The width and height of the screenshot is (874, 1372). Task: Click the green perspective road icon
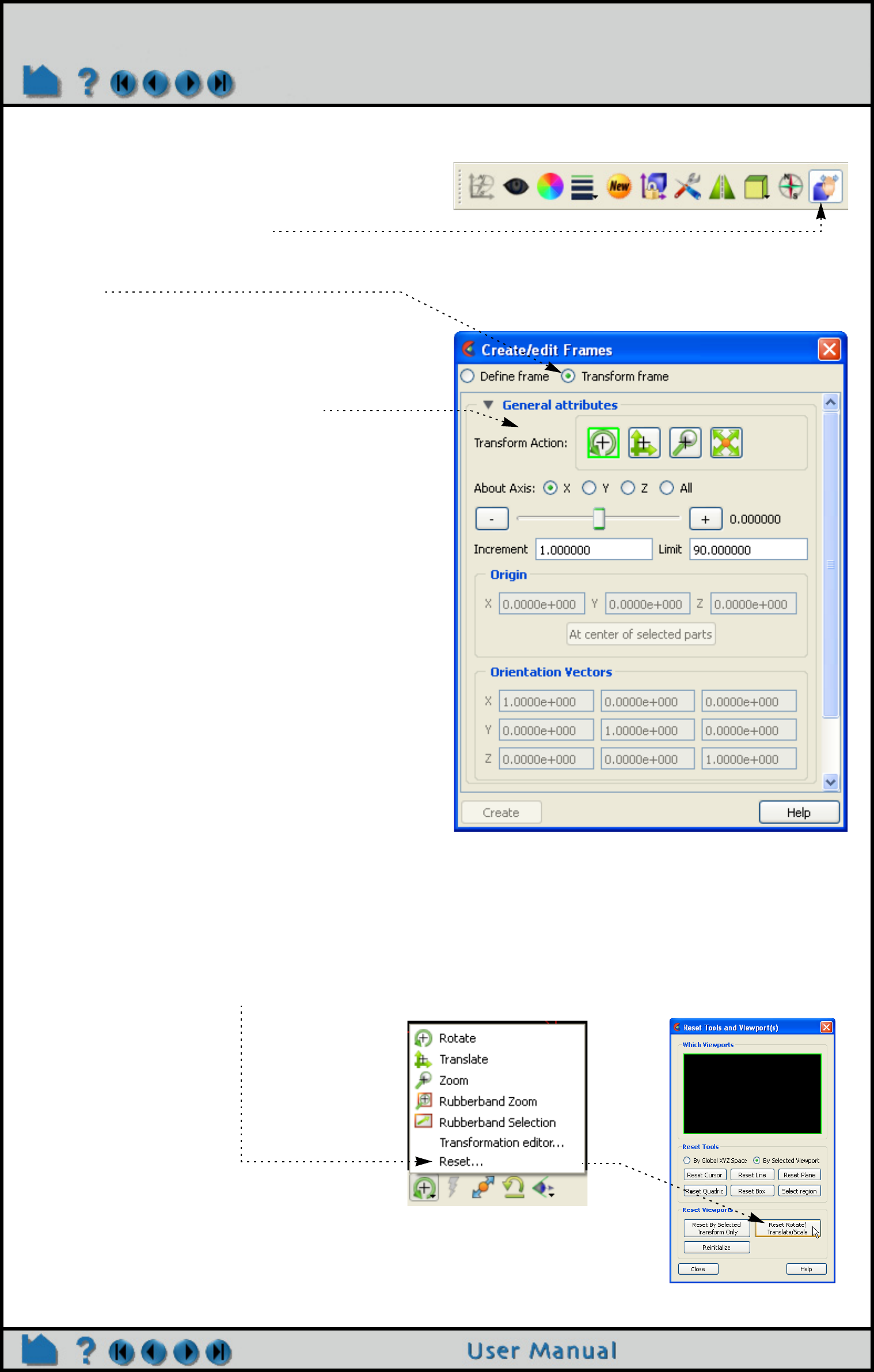click(x=722, y=187)
